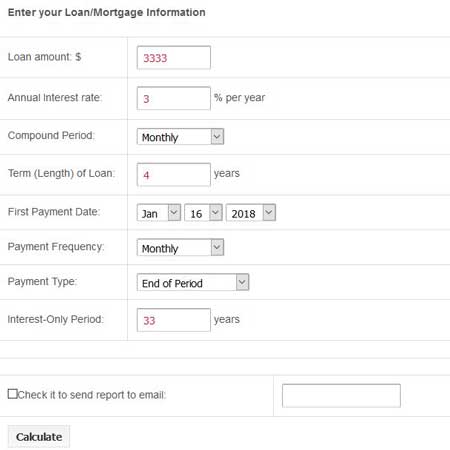Click the year selector arrow icon
This screenshot has height=450, width=450.
(x=269, y=213)
